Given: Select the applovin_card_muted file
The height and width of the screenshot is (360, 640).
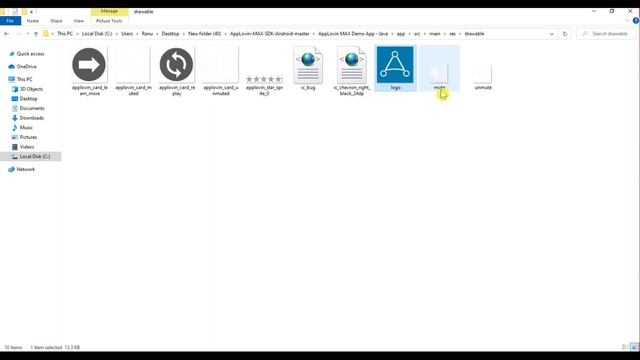Looking at the screenshot, I should pyautogui.click(x=133, y=64).
